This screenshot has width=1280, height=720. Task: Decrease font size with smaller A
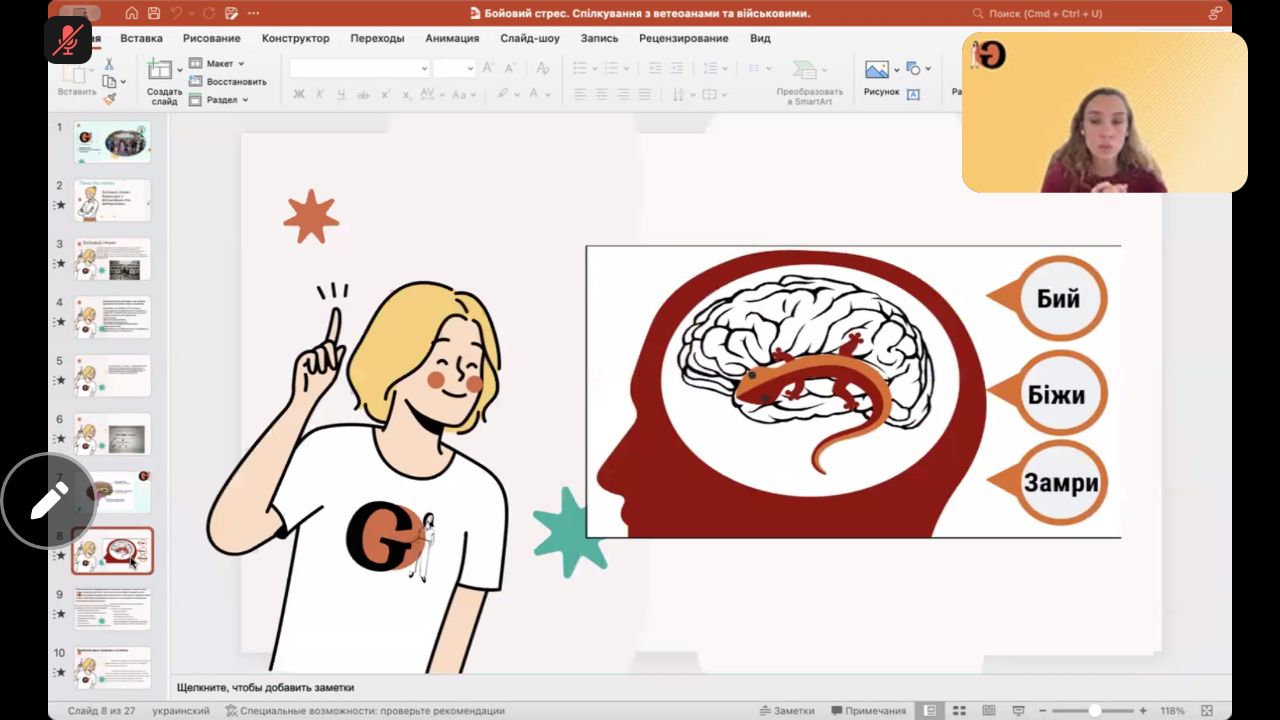pyautogui.click(x=512, y=68)
